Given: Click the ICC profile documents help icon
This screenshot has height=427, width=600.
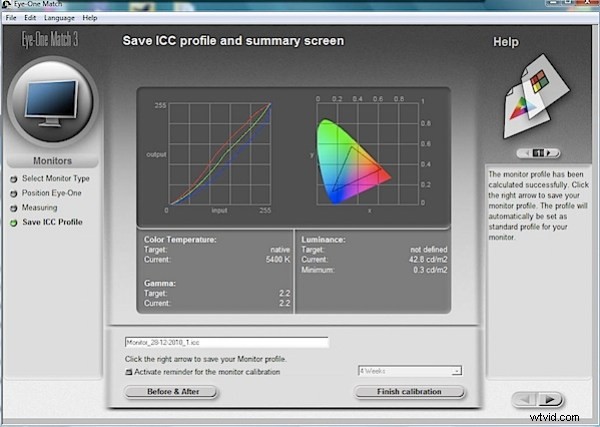Looking at the screenshot, I should [536, 96].
